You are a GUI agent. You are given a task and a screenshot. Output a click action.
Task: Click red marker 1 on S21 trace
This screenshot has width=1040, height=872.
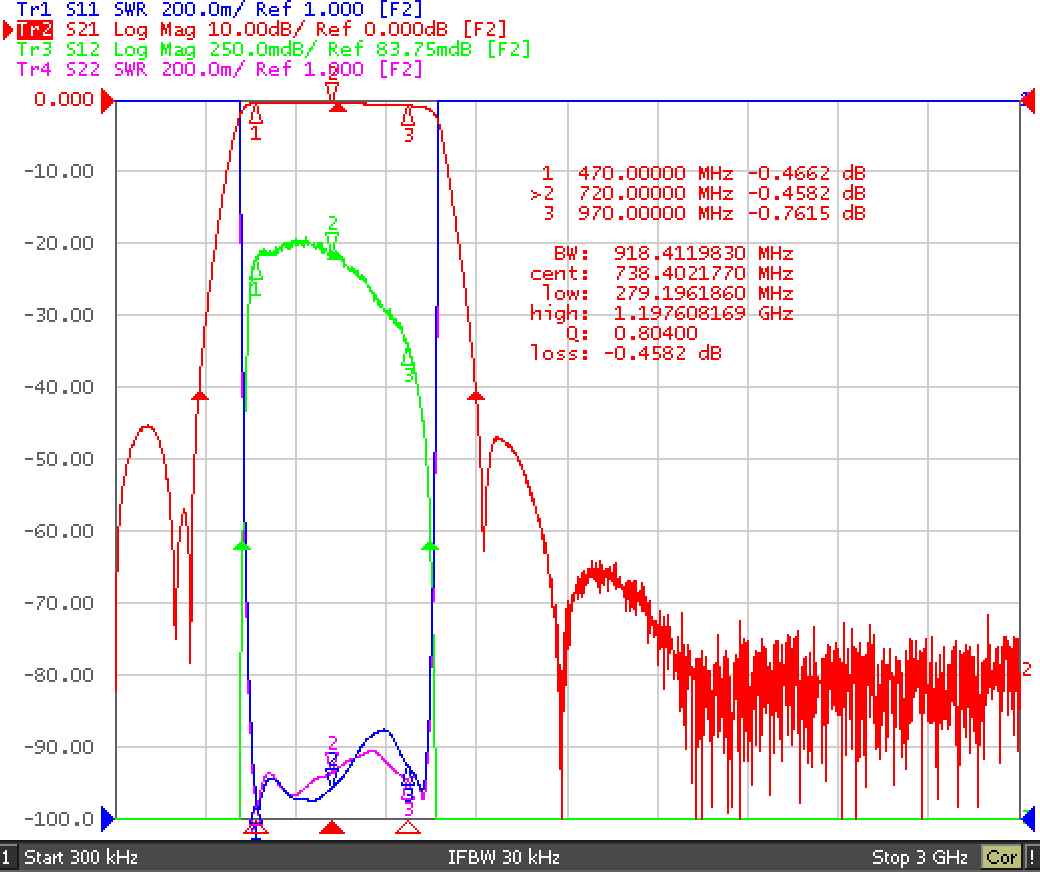pyautogui.click(x=255, y=115)
